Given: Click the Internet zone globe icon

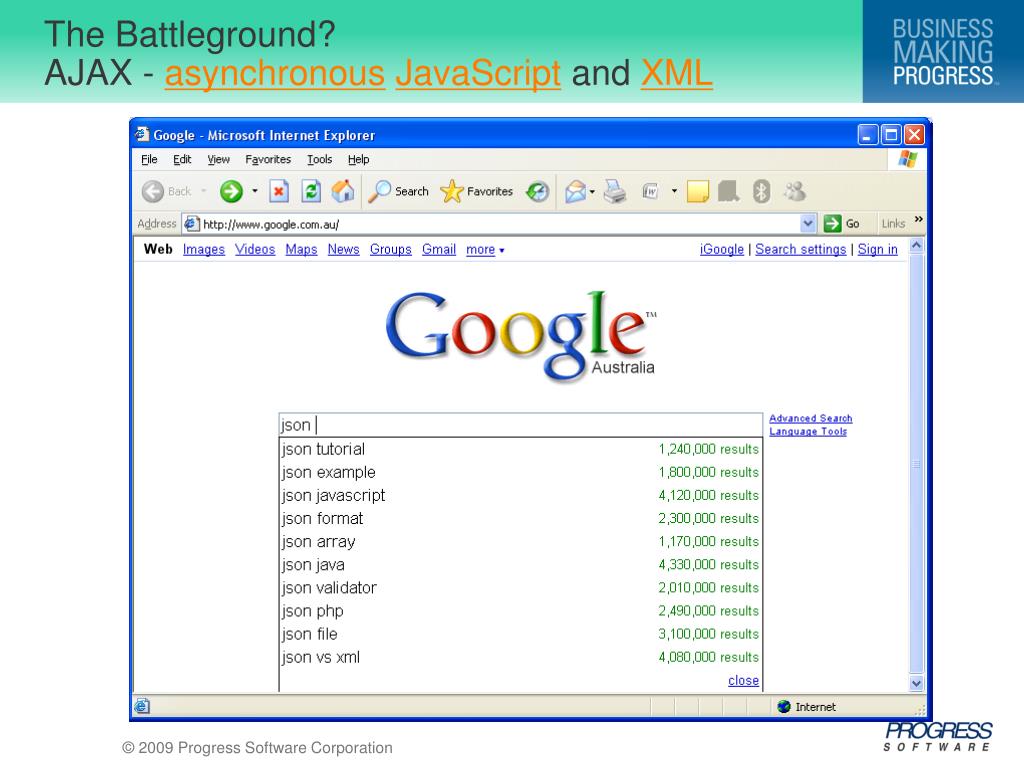Looking at the screenshot, I should pyautogui.click(x=784, y=707).
